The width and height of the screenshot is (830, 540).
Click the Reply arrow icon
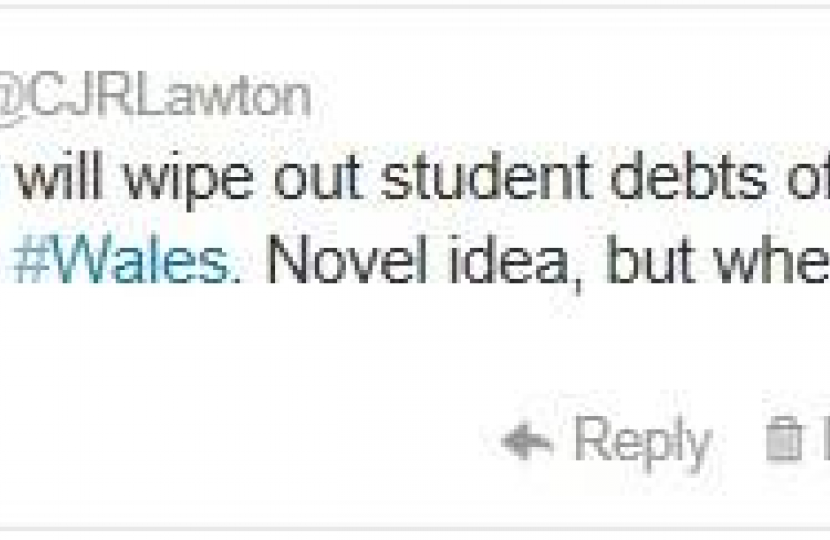pos(527,440)
